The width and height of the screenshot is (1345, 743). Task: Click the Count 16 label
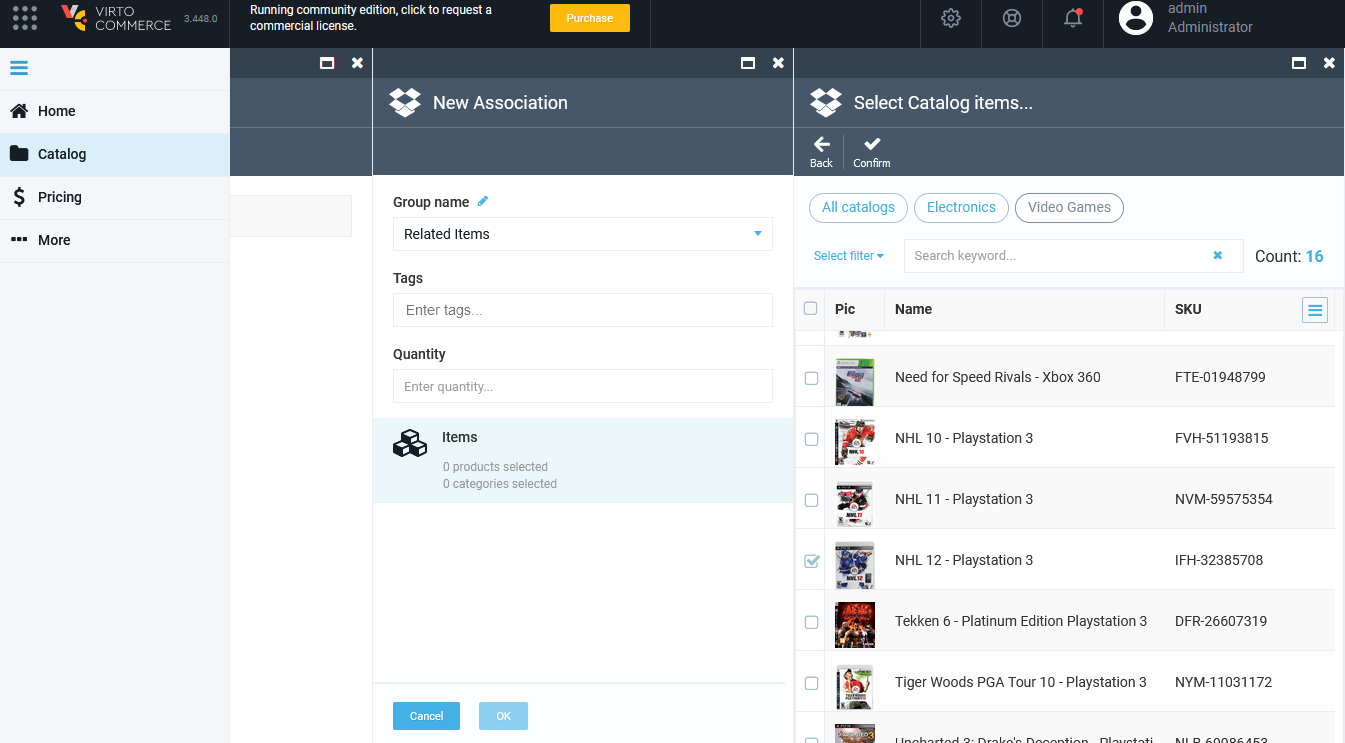click(x=1289, y=256)
